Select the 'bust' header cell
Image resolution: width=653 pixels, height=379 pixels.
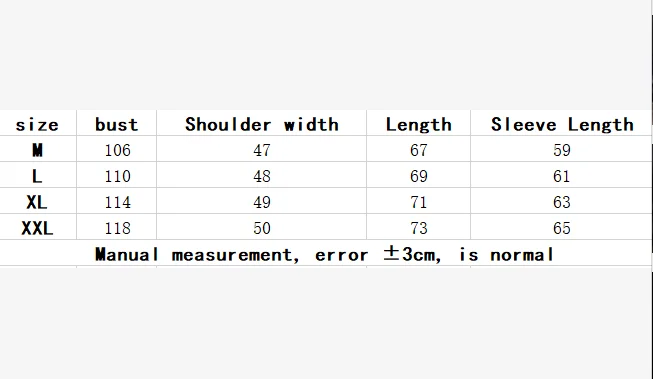pos(117,125)
